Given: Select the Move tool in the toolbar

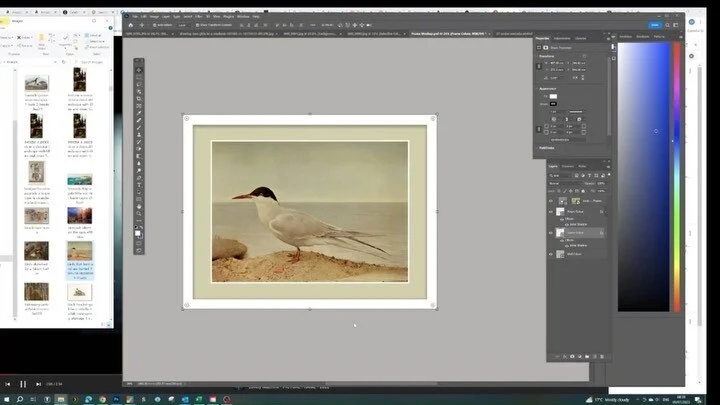Looking at the screenshot, I should 139,69.
